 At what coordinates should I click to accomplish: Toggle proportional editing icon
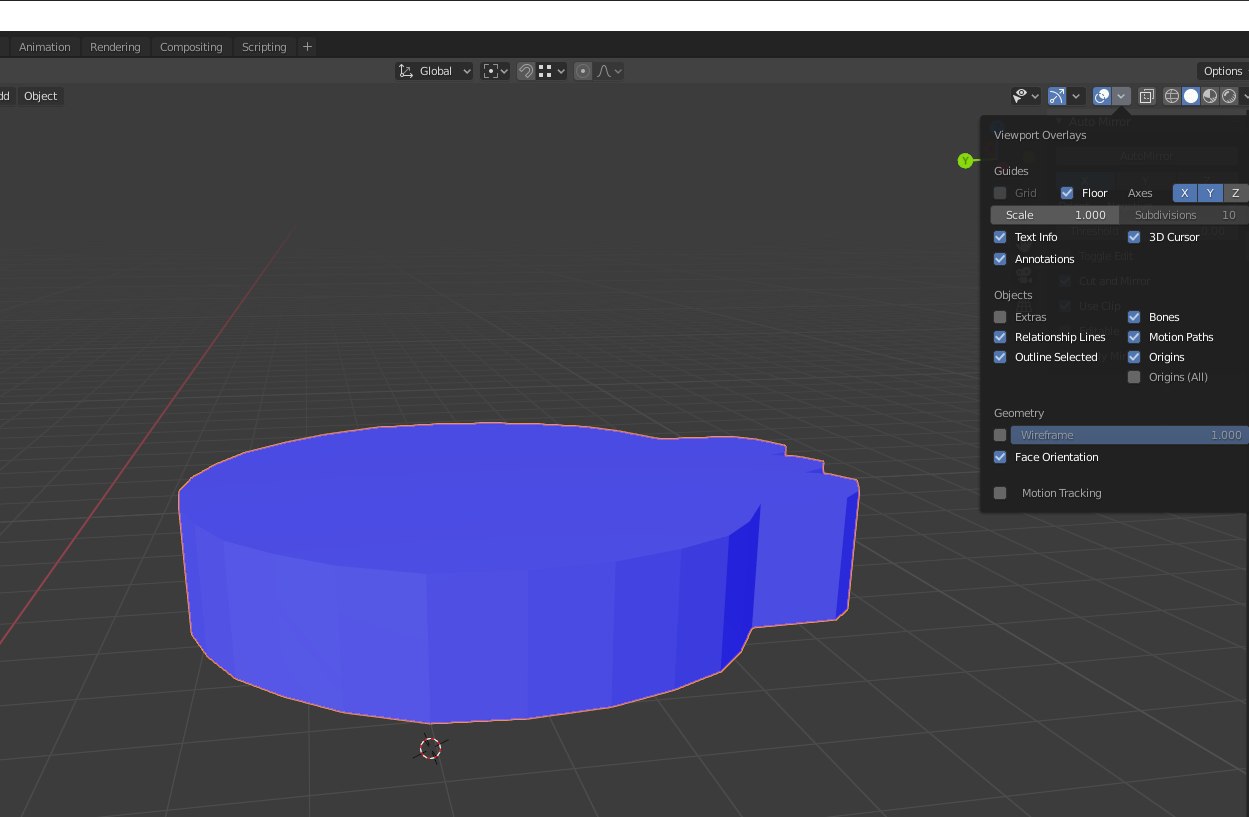click(583, 71)
